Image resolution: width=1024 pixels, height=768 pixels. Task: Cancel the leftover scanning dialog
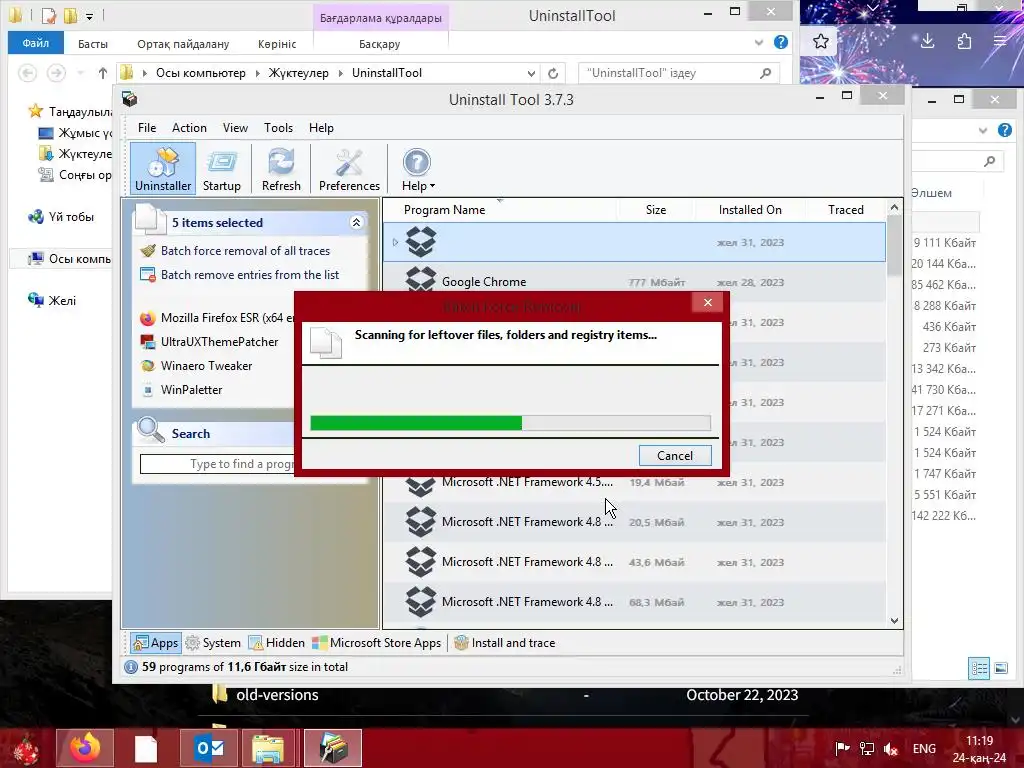(675, 456)
